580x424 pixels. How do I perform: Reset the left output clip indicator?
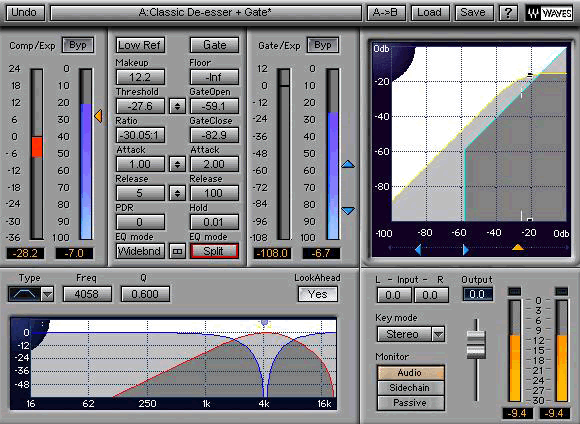515,291
